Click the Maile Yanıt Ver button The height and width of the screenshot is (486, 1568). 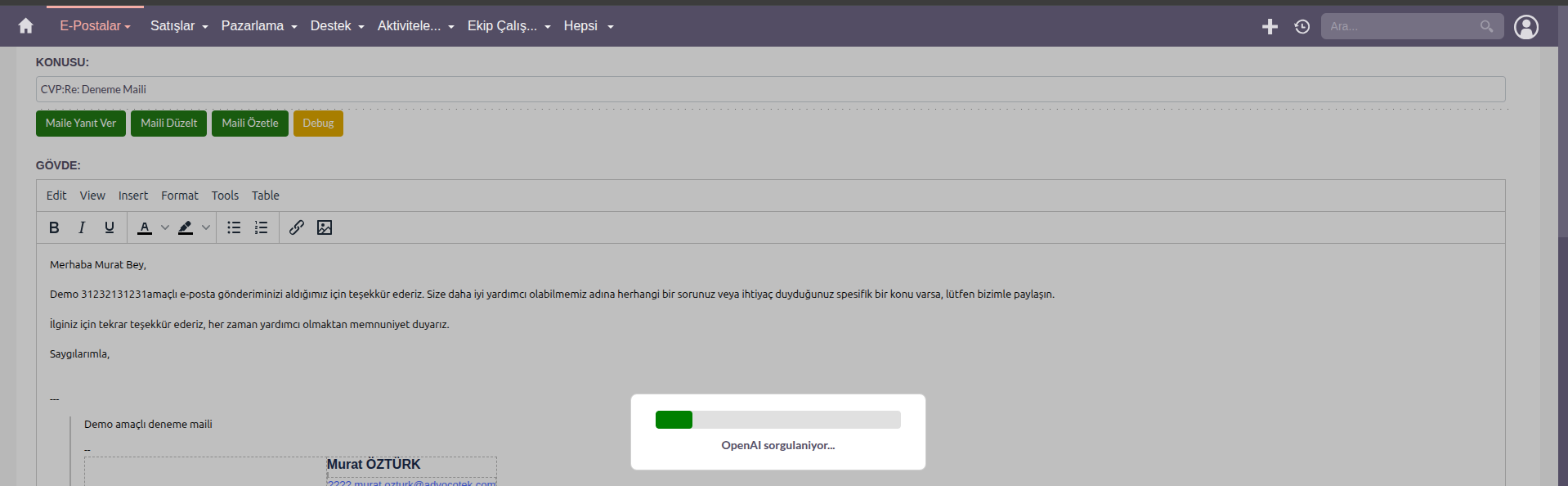click(81, 124)
